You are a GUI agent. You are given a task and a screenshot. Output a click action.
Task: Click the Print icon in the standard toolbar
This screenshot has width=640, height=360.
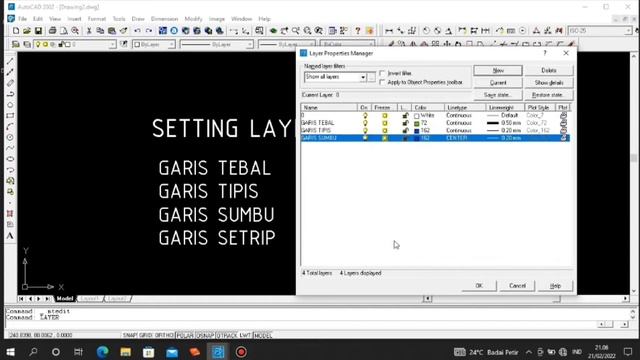(52, 31)
